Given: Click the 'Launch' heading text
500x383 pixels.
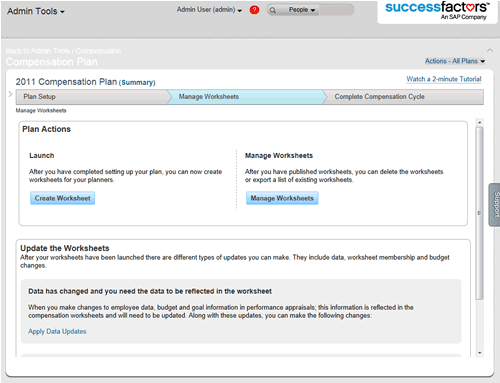Looking at the screenshot, I should click(42, 156).
